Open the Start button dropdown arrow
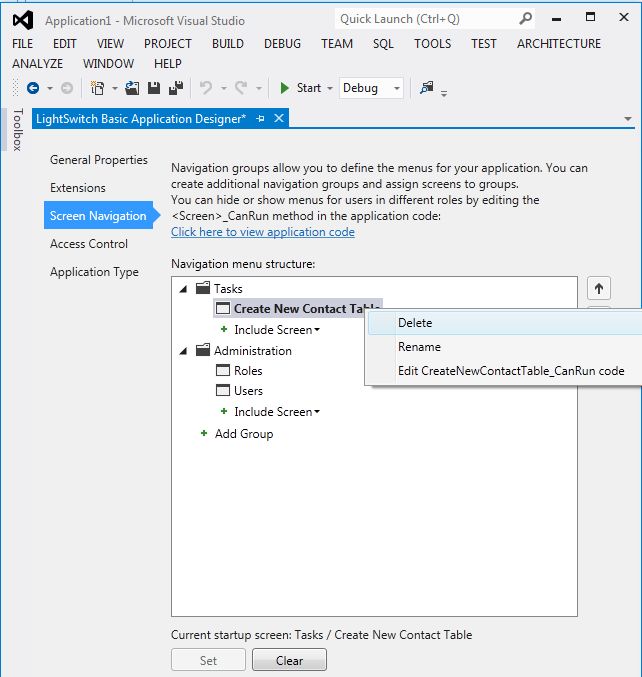Screen dimensions: 642x677 click(x=330, y=89)
